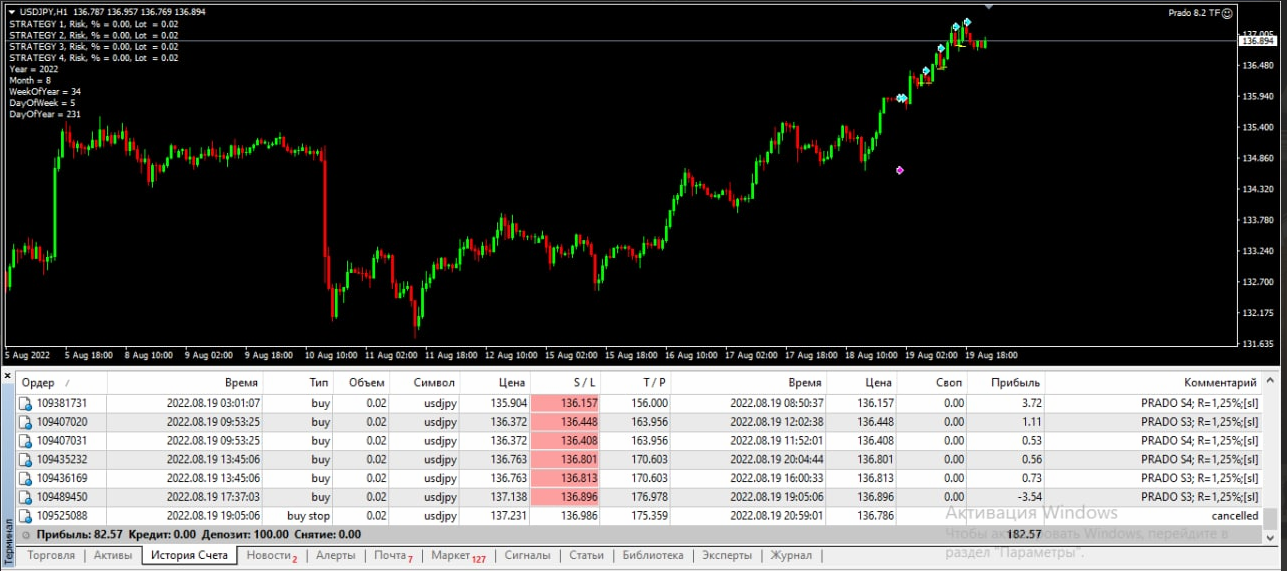Open the Активы tab
The height and width of the screenshot is (571, 1287).
coord(112,555)
